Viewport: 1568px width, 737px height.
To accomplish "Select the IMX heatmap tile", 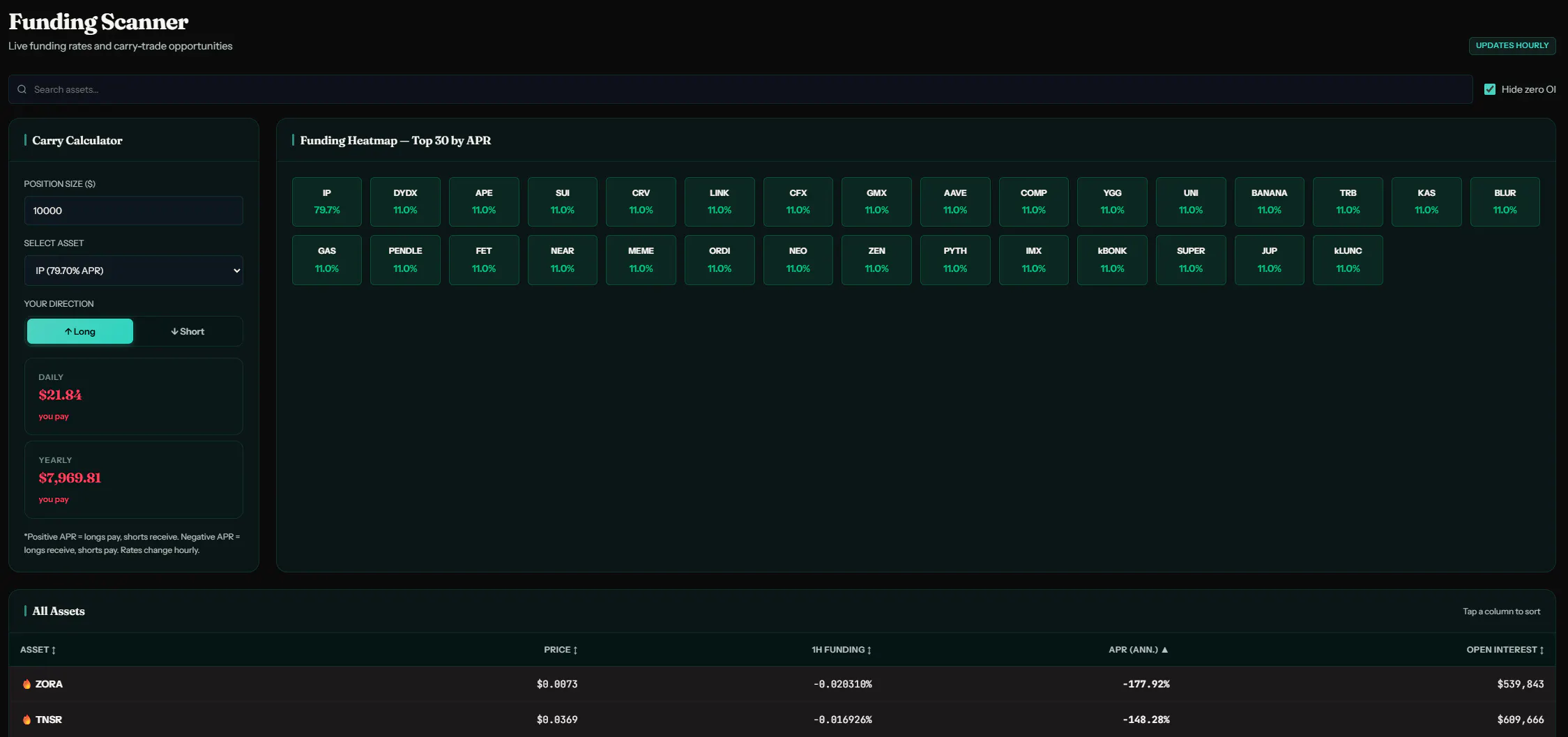I will point(1034,260).
